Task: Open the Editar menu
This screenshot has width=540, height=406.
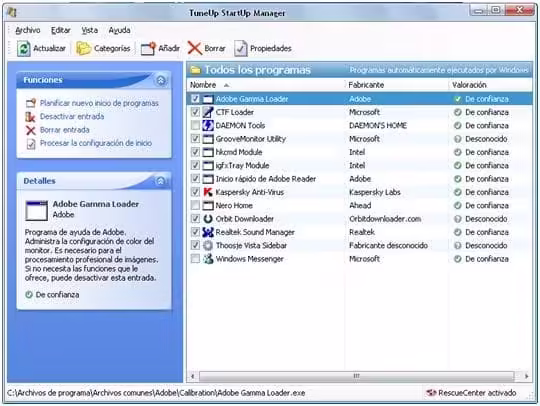Action: pyautogui.click(x=61, y=30)
